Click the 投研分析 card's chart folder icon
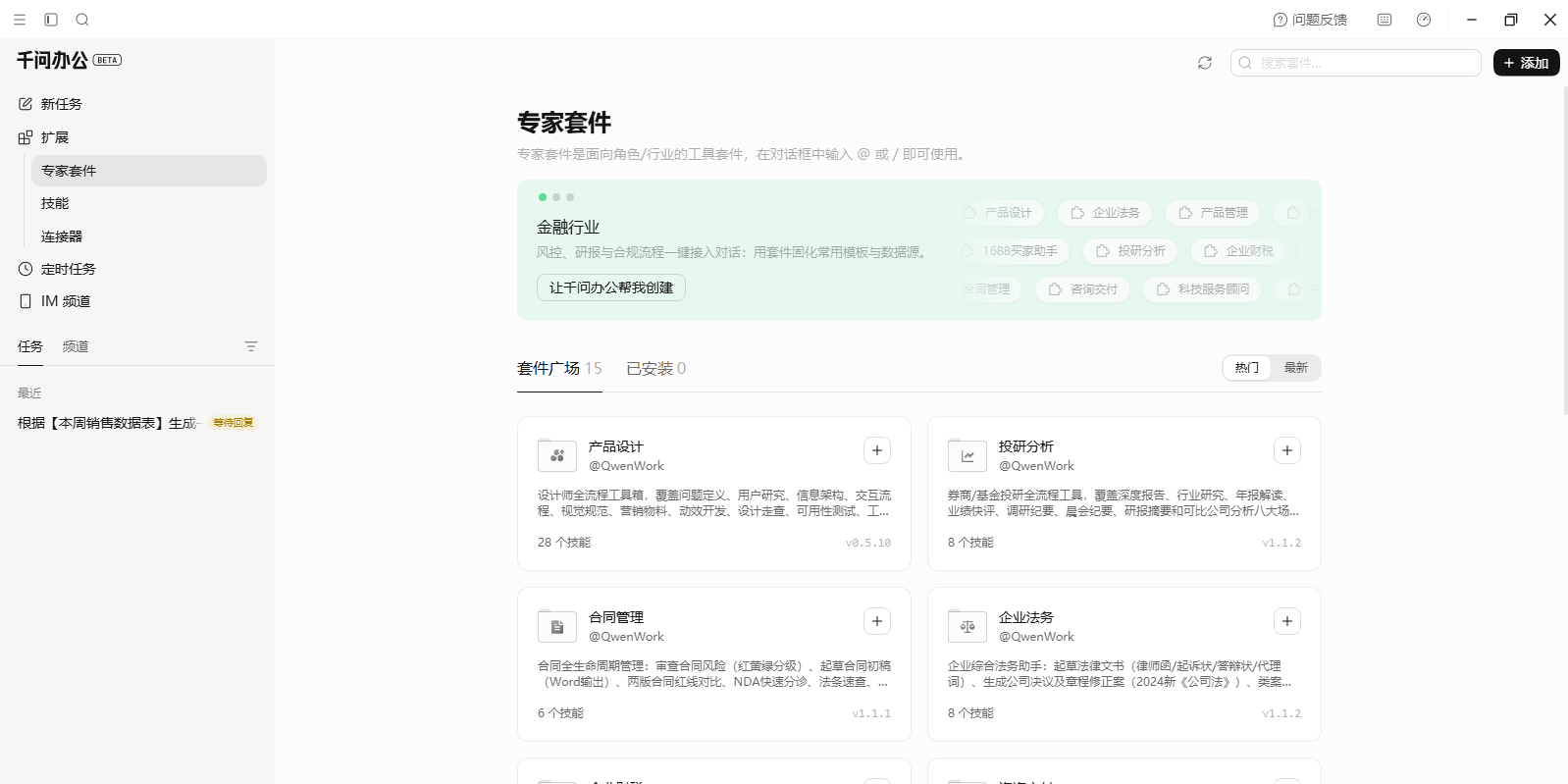The height and width of the screenshot is (784, 1568). pos(967,455)
